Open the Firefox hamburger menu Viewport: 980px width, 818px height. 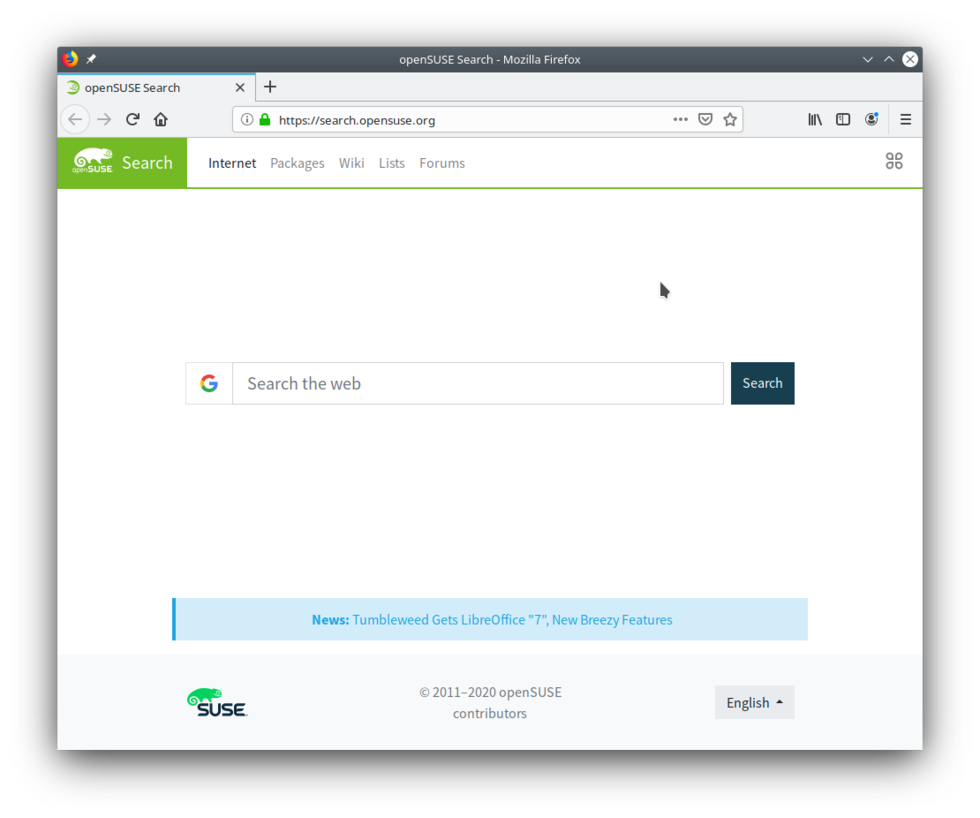[x=905, y=119]
